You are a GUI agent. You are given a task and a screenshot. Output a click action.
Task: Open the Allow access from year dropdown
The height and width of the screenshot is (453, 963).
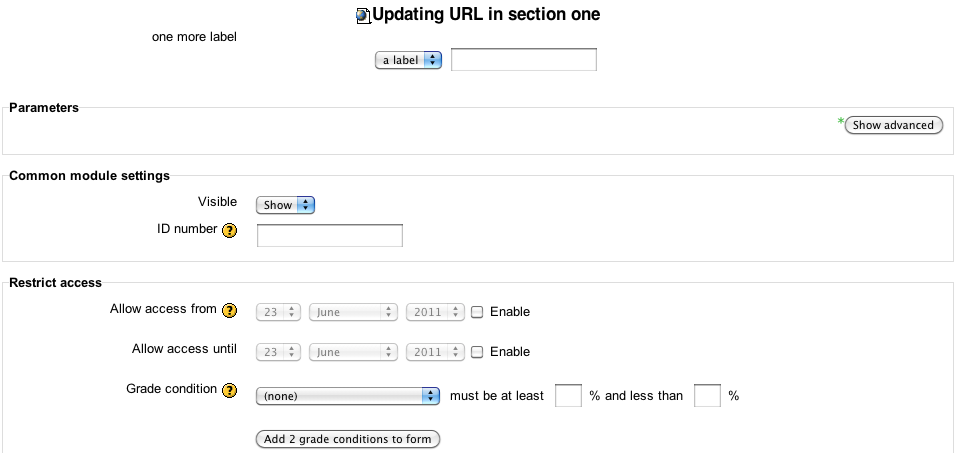pyautogui.click(x=435, y=312)
